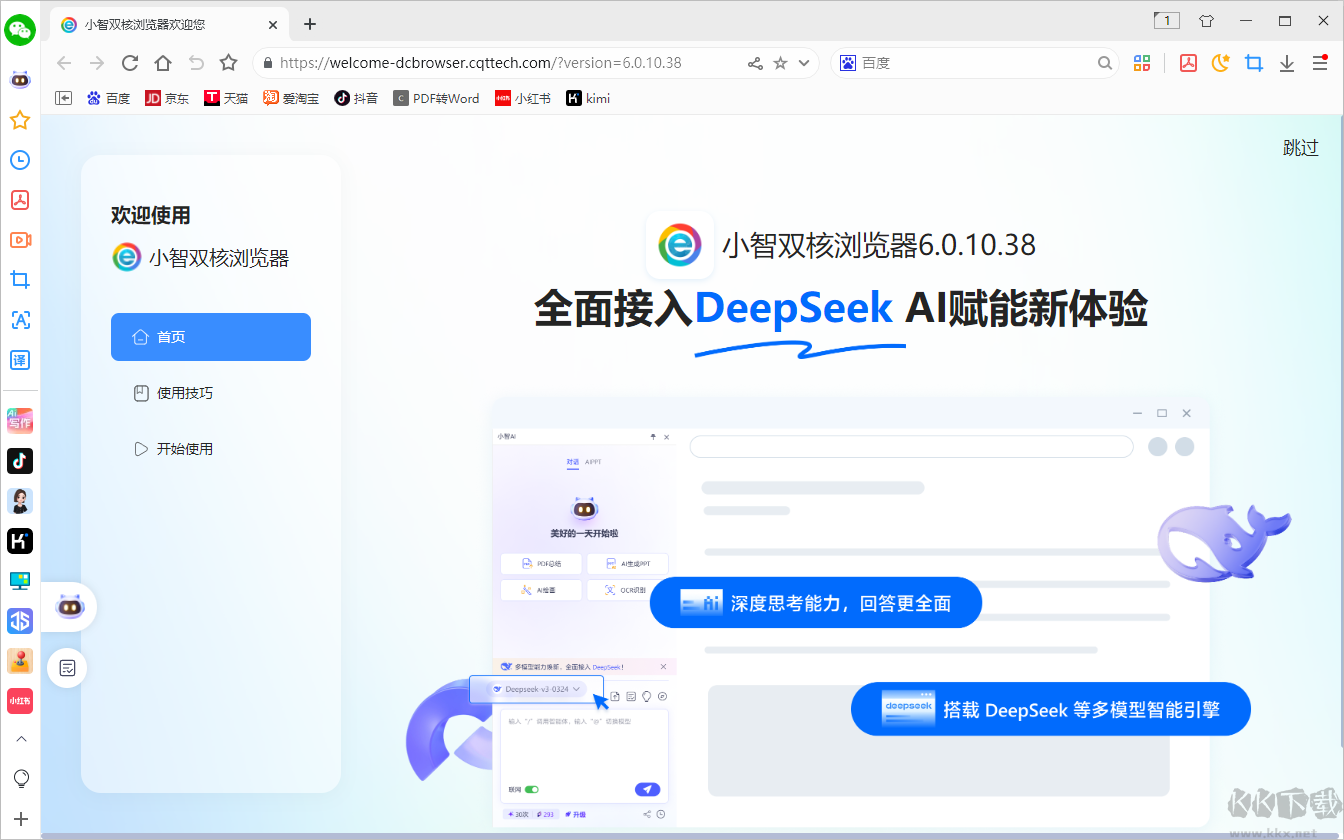1344x840 pixels.
Task: Open the 爱淘宝 bookmark
Action: pyautogui.click(x=291, y=98)
